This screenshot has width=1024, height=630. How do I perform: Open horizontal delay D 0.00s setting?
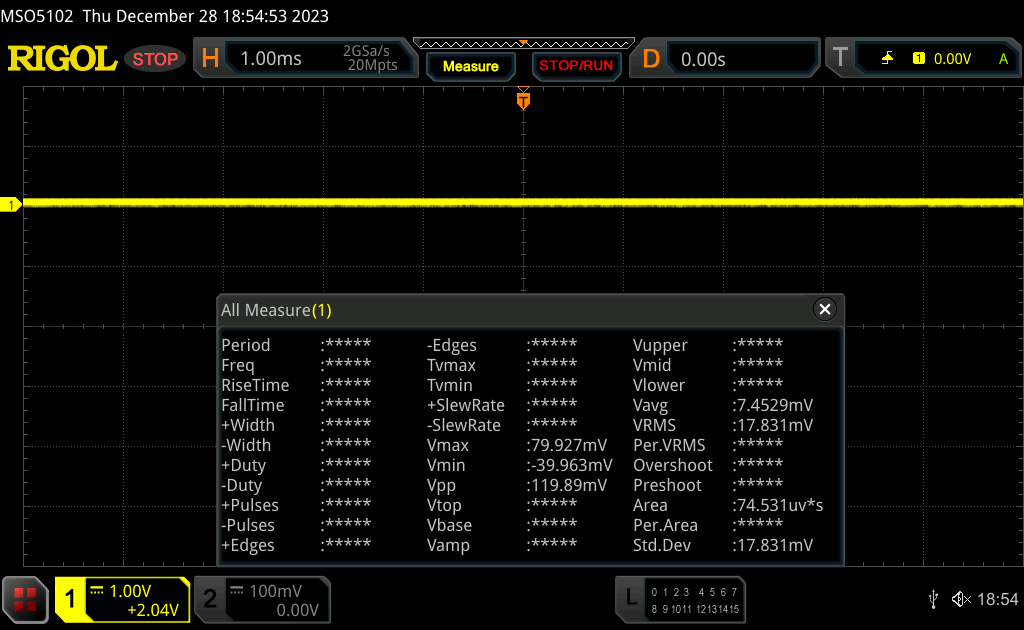pyautogui.click(x=724, y=59)
